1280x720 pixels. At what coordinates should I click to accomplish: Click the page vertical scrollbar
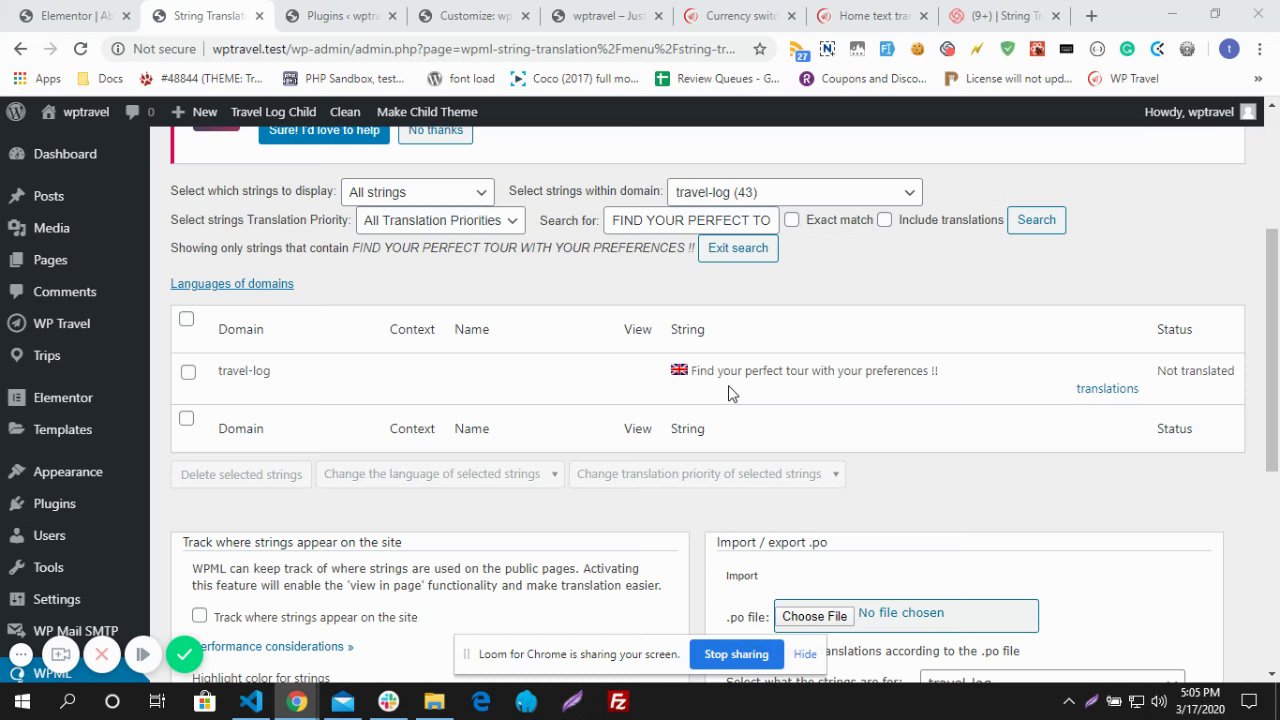1271,350
